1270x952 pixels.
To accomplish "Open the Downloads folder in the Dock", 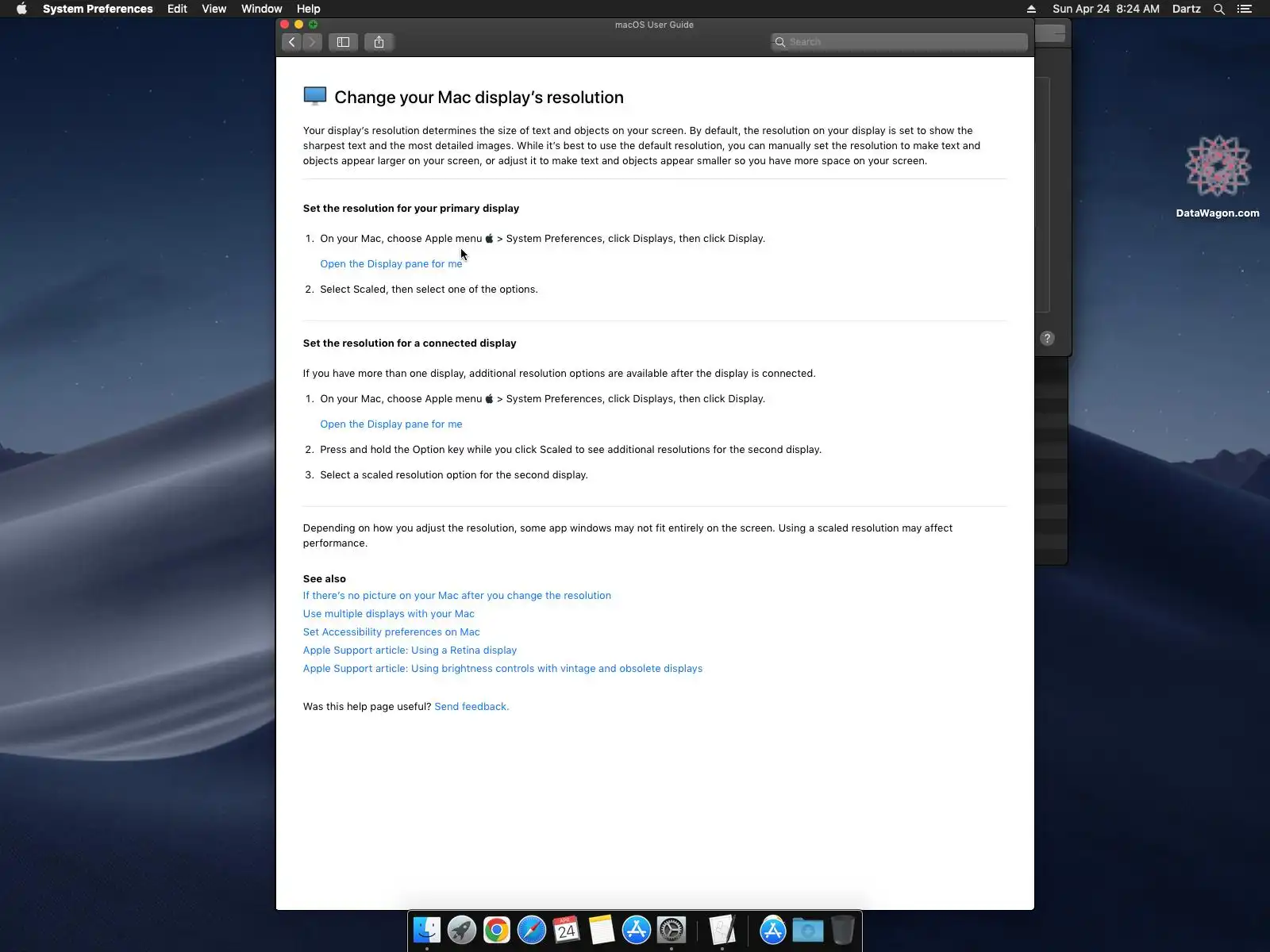I will tap(808, 930).
